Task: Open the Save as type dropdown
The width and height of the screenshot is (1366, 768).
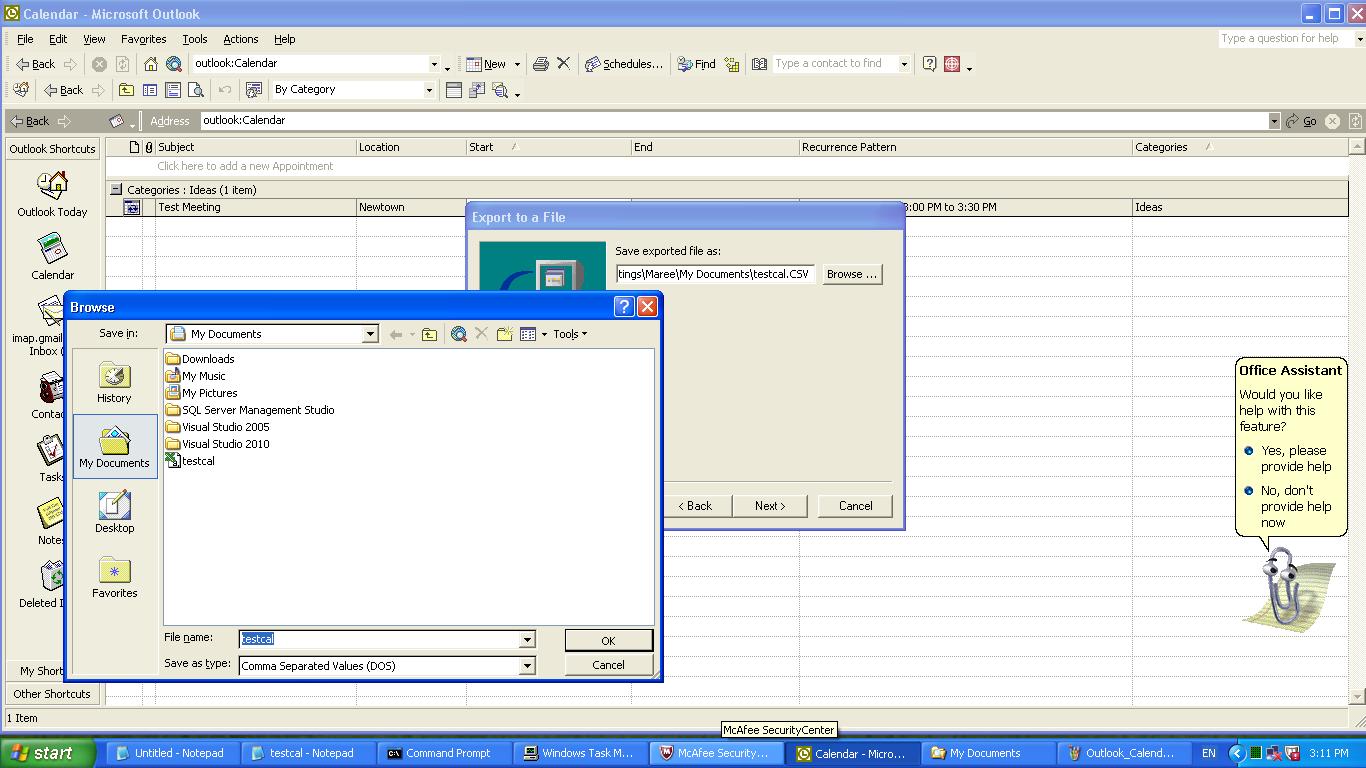Action: tap(527, 666)
